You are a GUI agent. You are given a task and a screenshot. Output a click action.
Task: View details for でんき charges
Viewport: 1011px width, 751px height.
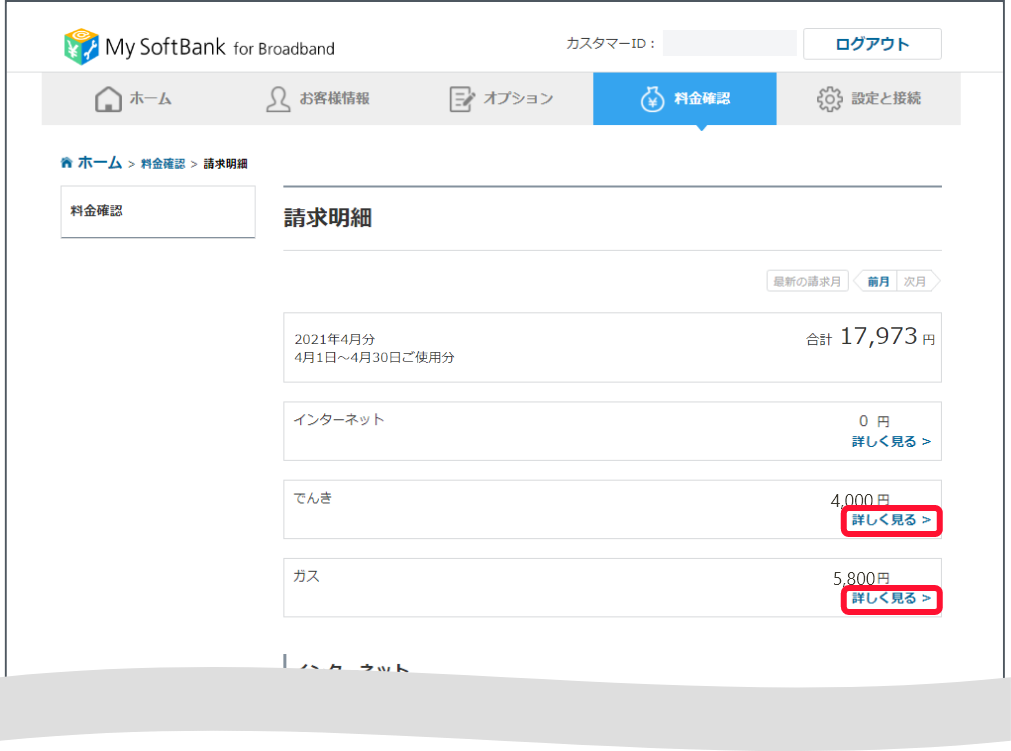click(891, 520)
